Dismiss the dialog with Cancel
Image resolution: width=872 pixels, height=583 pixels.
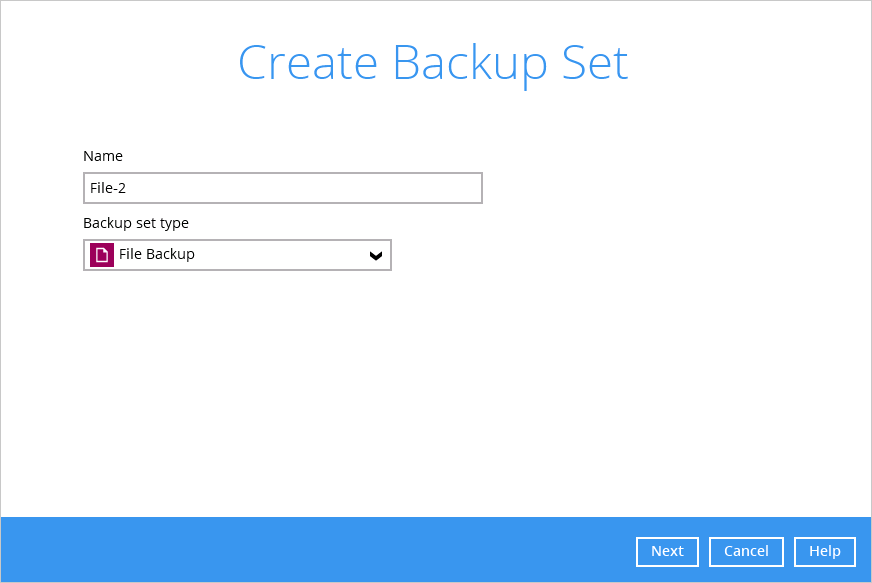[x=746, y=551]
